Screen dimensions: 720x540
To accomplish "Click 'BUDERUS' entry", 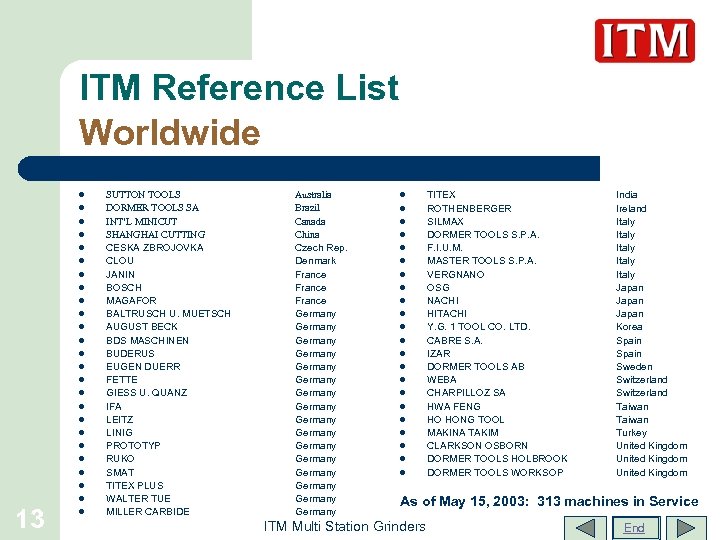I will pos(130,354).
